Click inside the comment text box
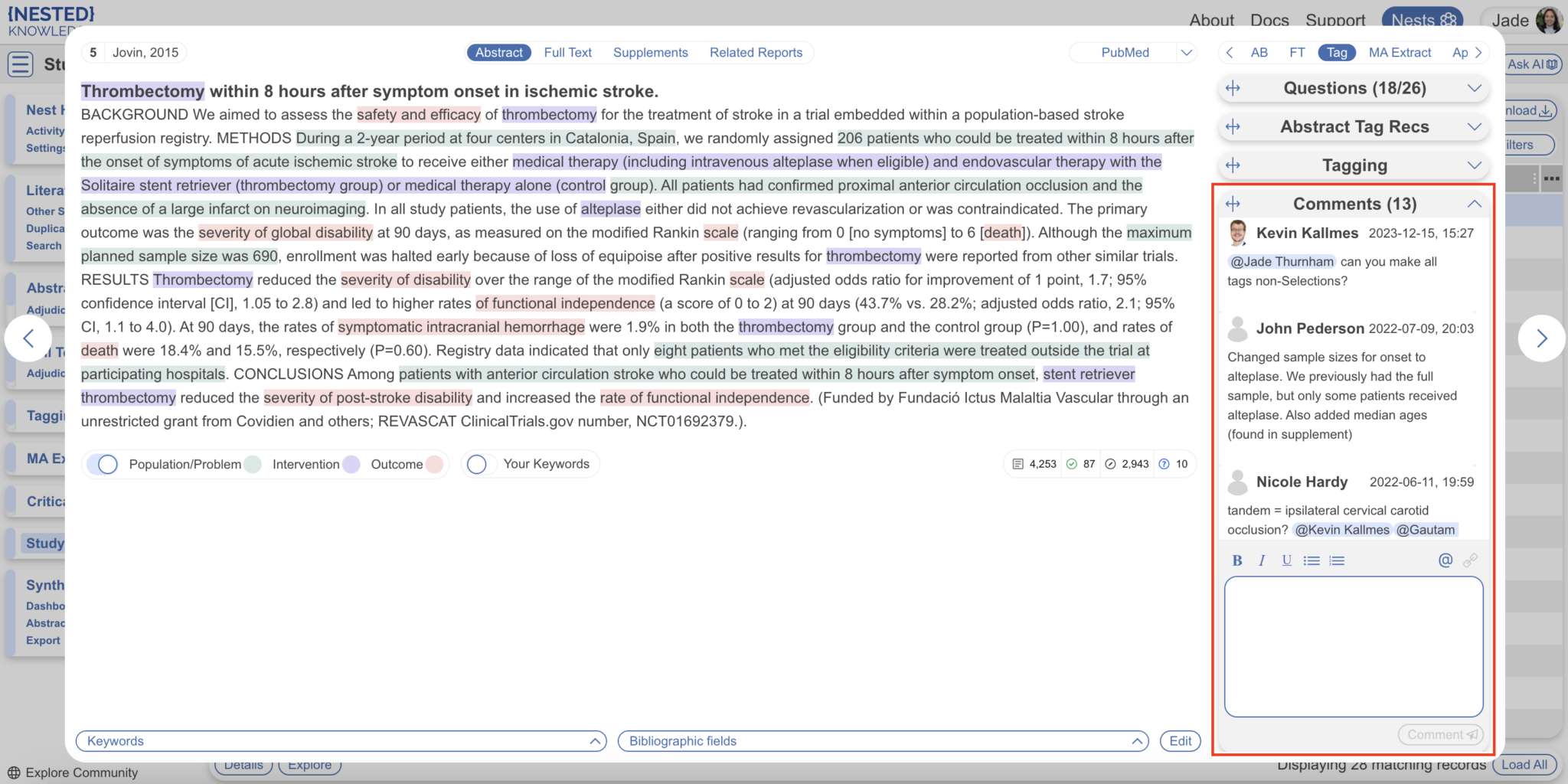The height and width of the screenshot is (784, 1568). pyautogui.click(x=1354, y=647)
